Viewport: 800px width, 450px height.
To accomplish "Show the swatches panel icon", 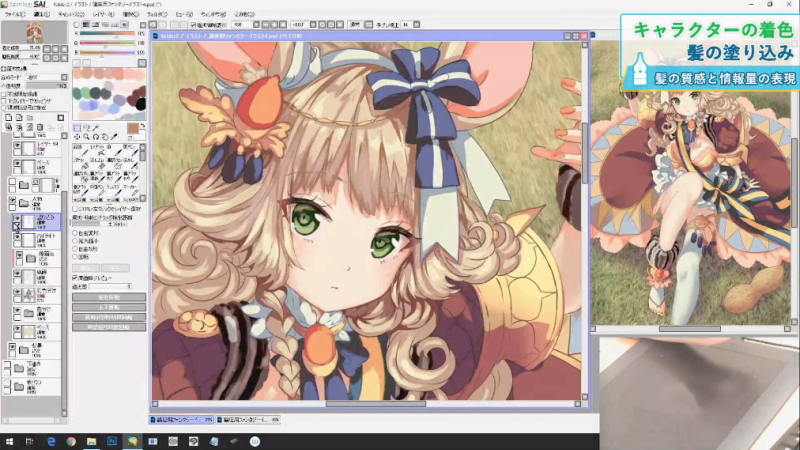I will 115,24.
